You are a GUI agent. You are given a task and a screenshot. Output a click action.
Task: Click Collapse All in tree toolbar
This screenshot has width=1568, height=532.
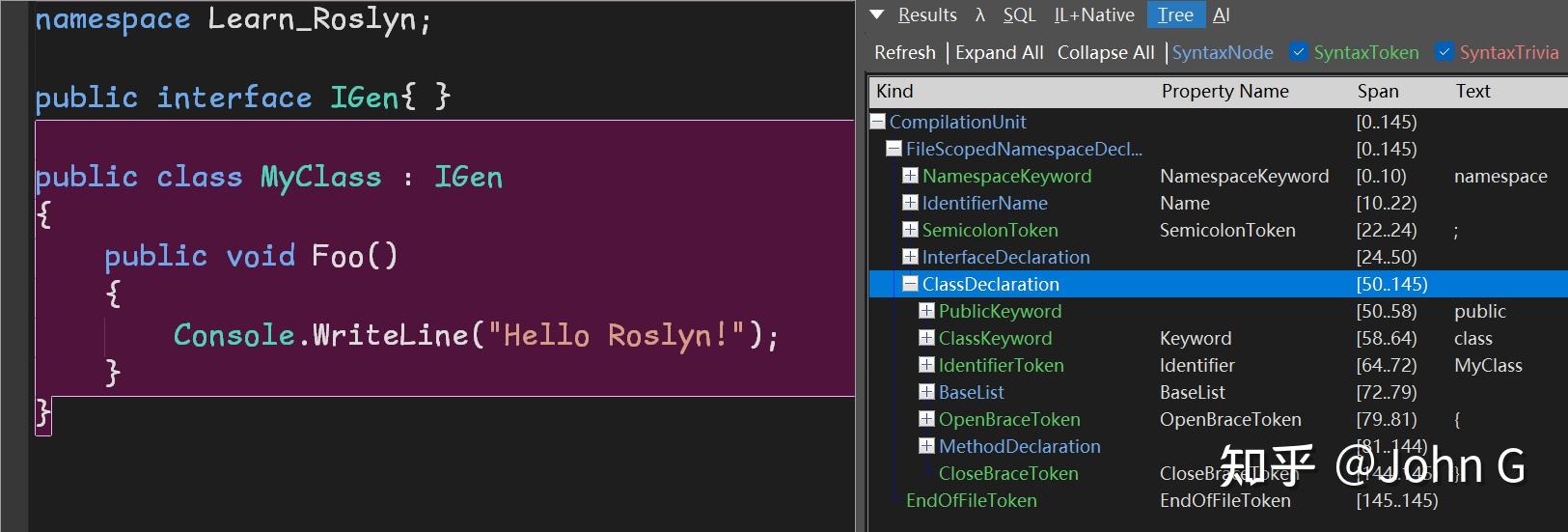(x=1106, y=52)
